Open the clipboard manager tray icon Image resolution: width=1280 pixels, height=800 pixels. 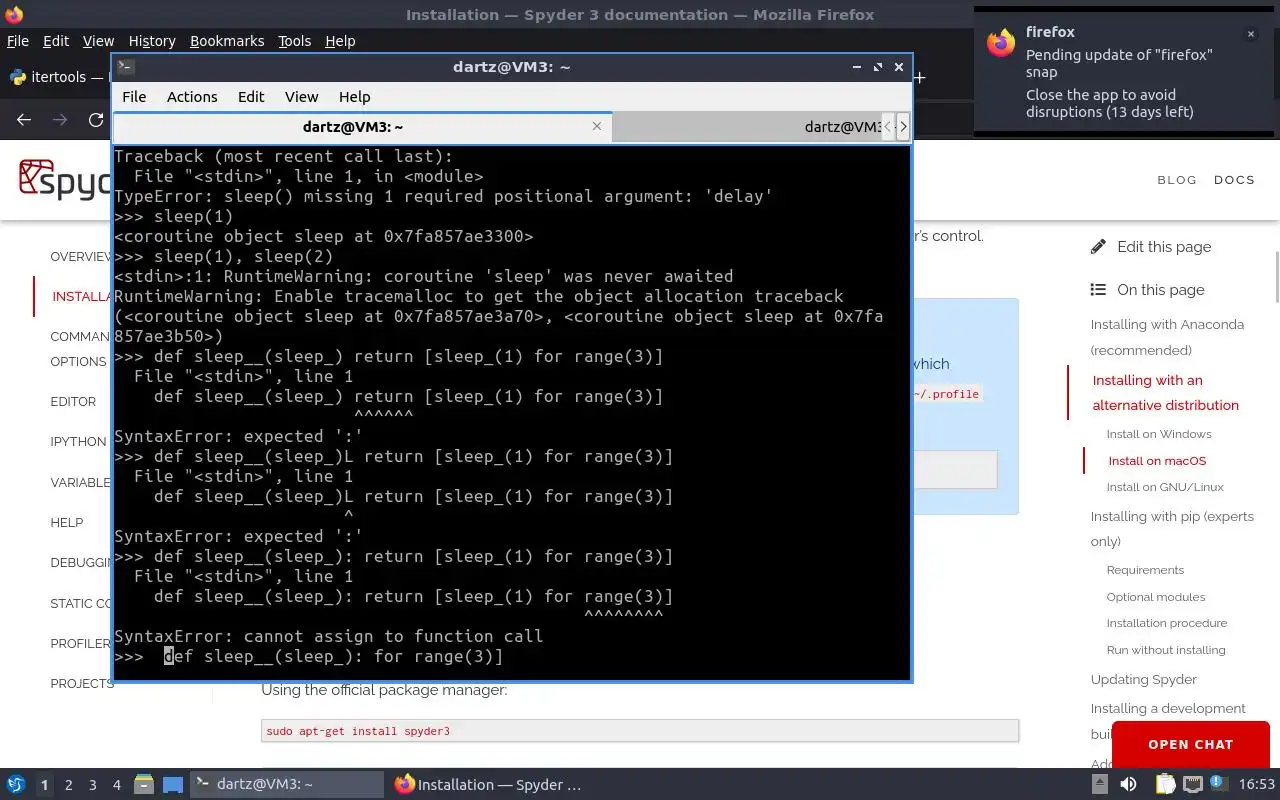click(1166, 785)
